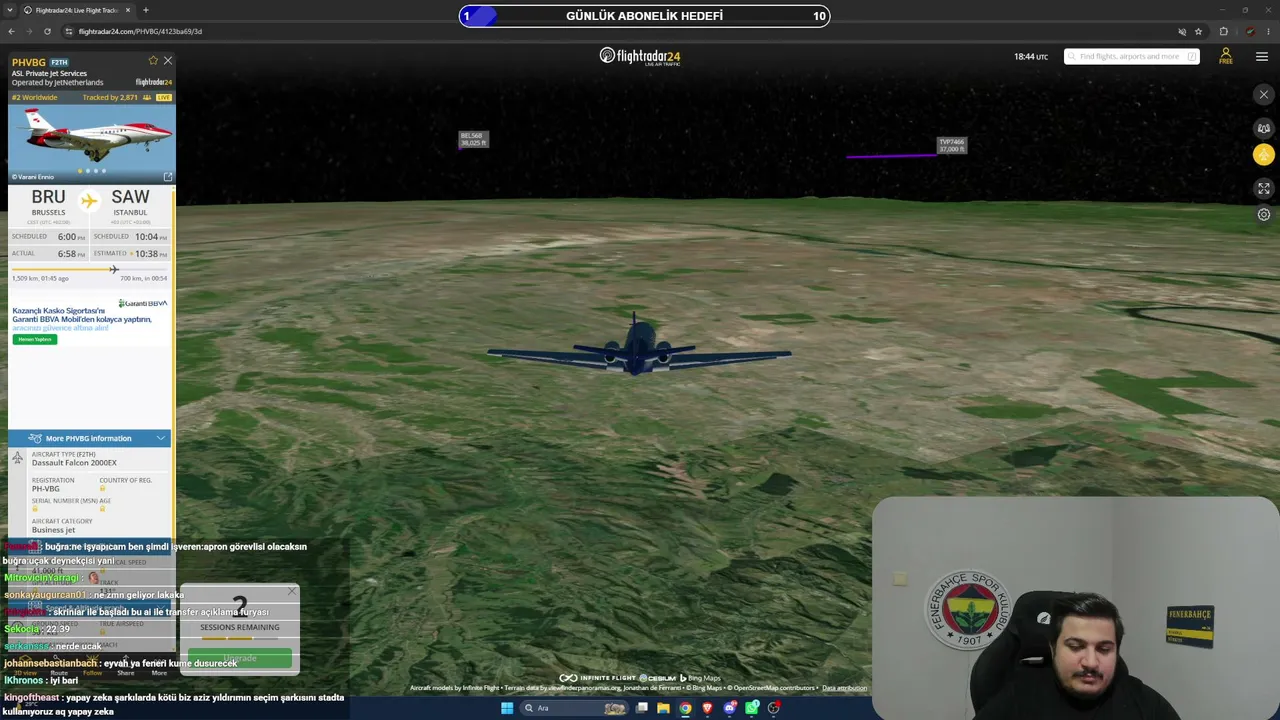
Task: Click the yellow LIVE badge
Action: pos(163,98)
